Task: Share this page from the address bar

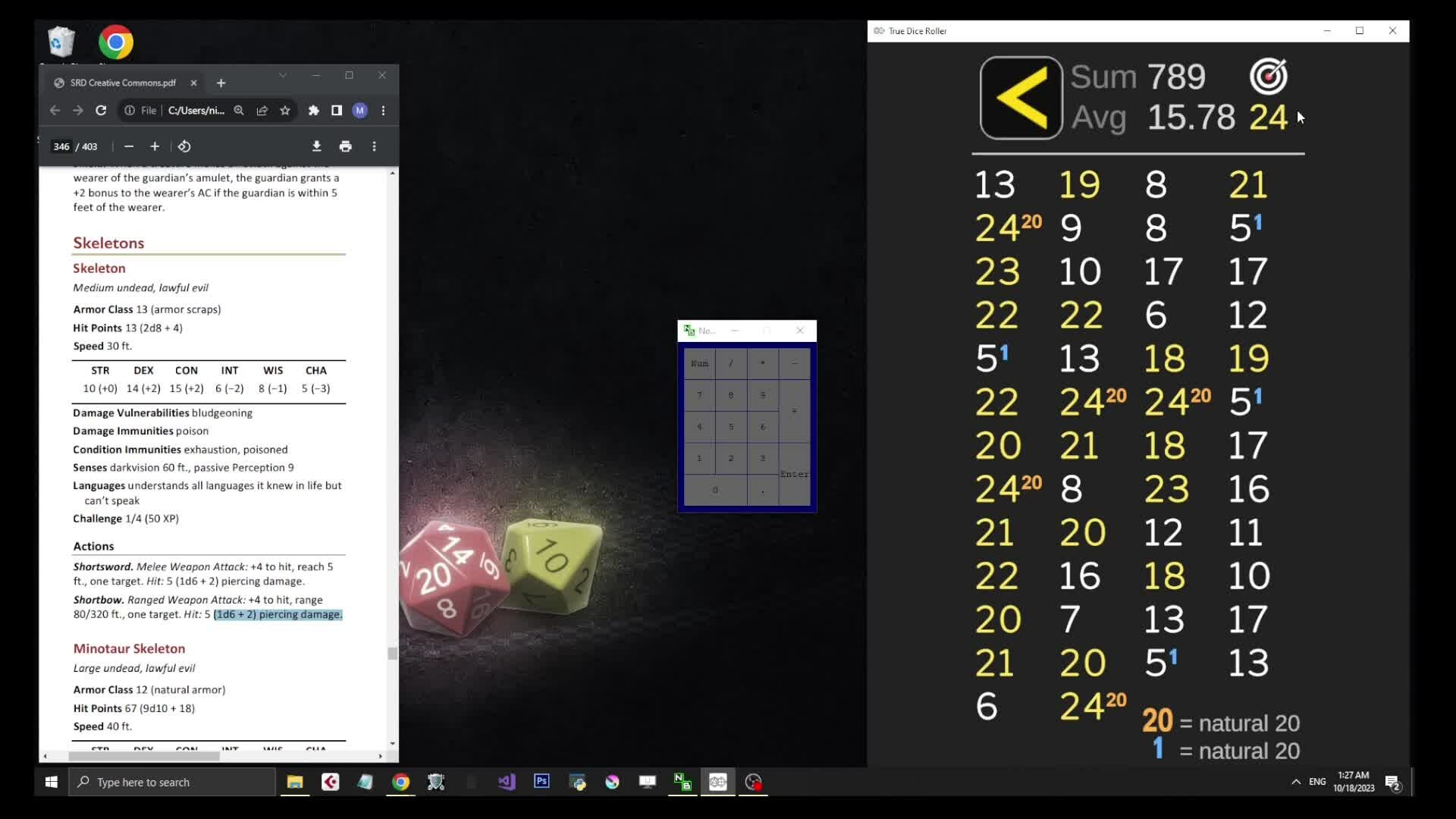Action: coord(262,111)
